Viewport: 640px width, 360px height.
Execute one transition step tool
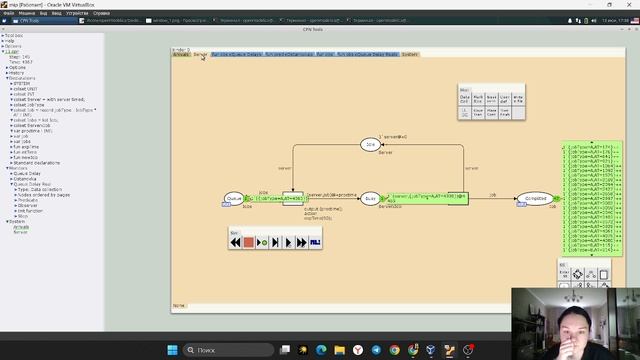[x=275, y=242]
